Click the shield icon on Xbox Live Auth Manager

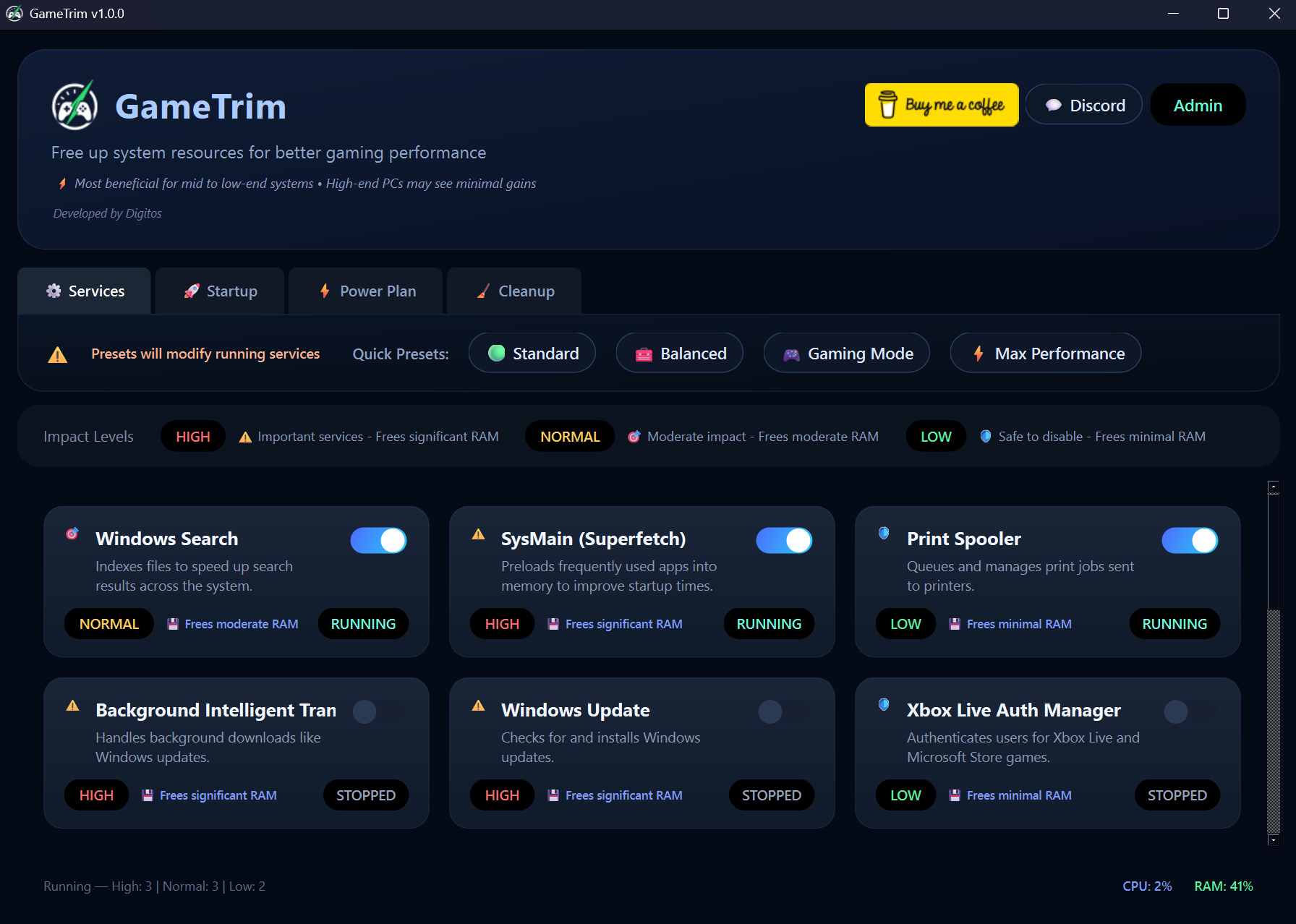pyautogui.click(x=884, y=704)
